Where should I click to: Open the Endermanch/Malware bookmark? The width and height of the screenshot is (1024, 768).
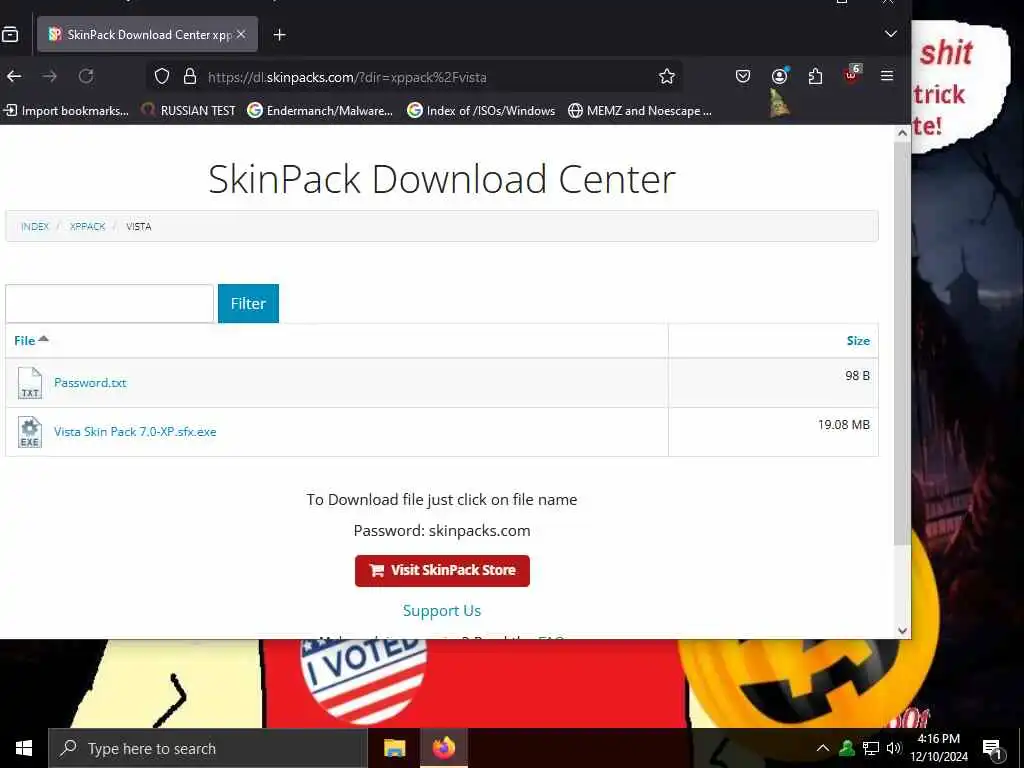coord(321,110)
